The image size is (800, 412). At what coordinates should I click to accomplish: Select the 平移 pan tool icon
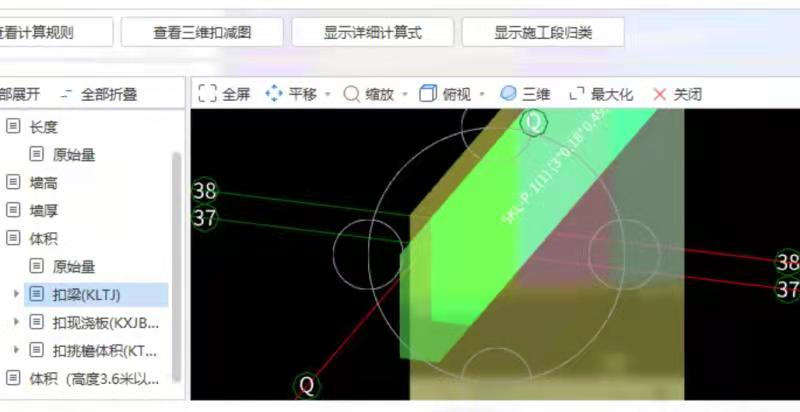pos(274,94)
